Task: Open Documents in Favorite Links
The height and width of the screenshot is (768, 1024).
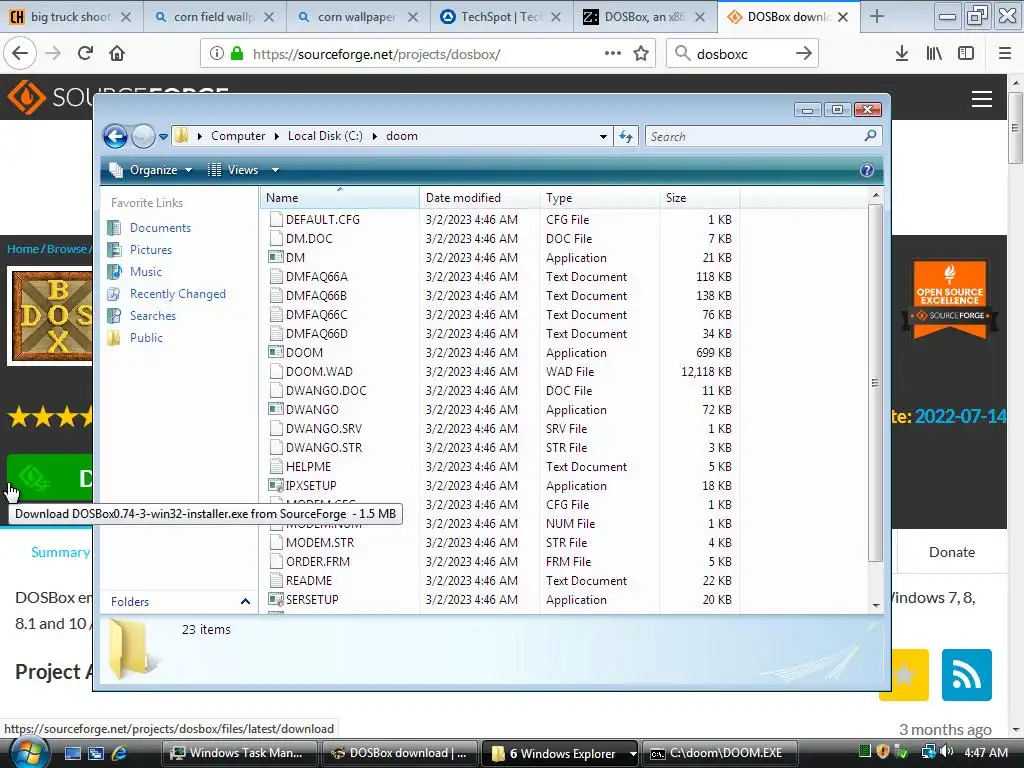Action: 160,228
